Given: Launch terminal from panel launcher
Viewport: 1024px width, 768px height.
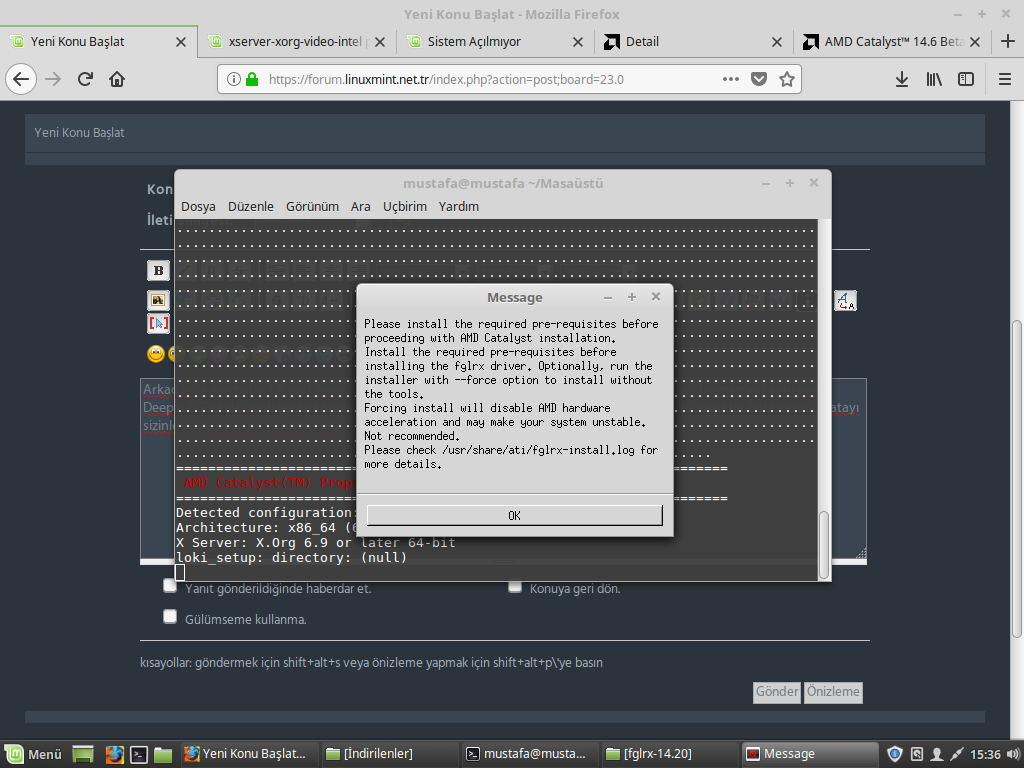Looking at the screenshot, I should [139, 754].
